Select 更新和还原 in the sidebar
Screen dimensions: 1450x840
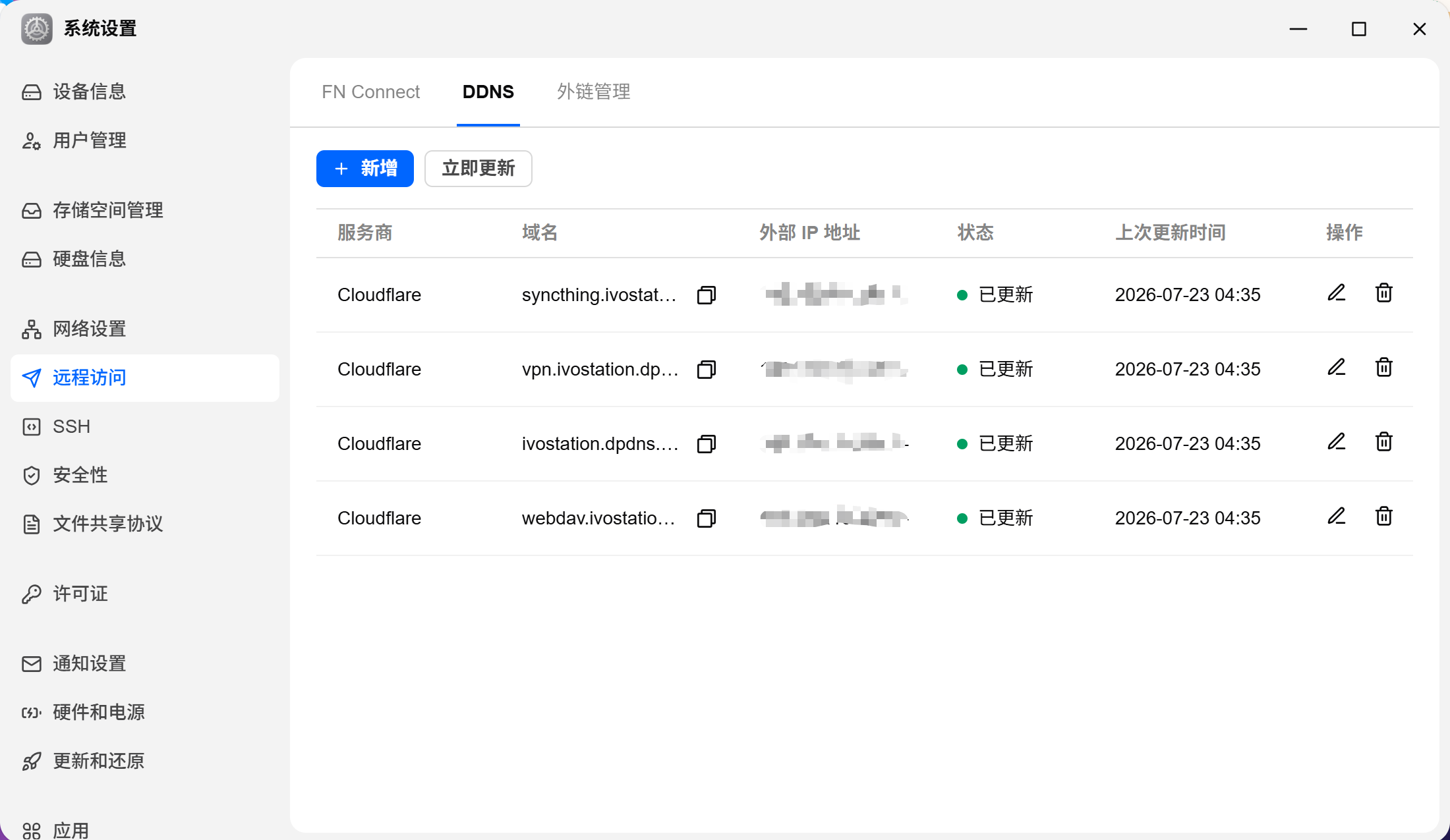(x=145, y=761)
